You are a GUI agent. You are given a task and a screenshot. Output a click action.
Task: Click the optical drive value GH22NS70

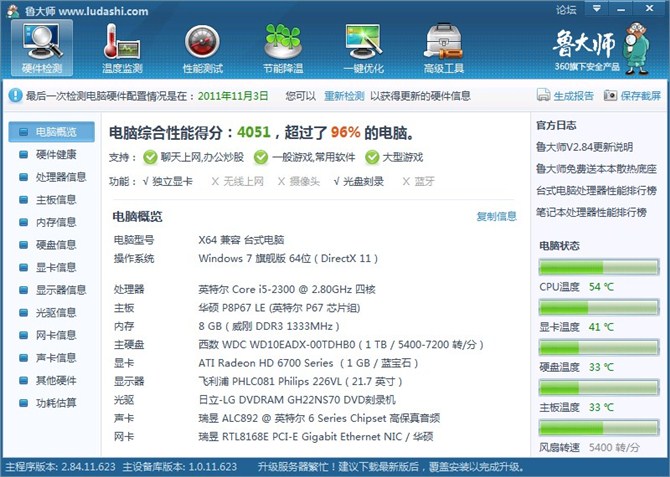coord(297,400)
